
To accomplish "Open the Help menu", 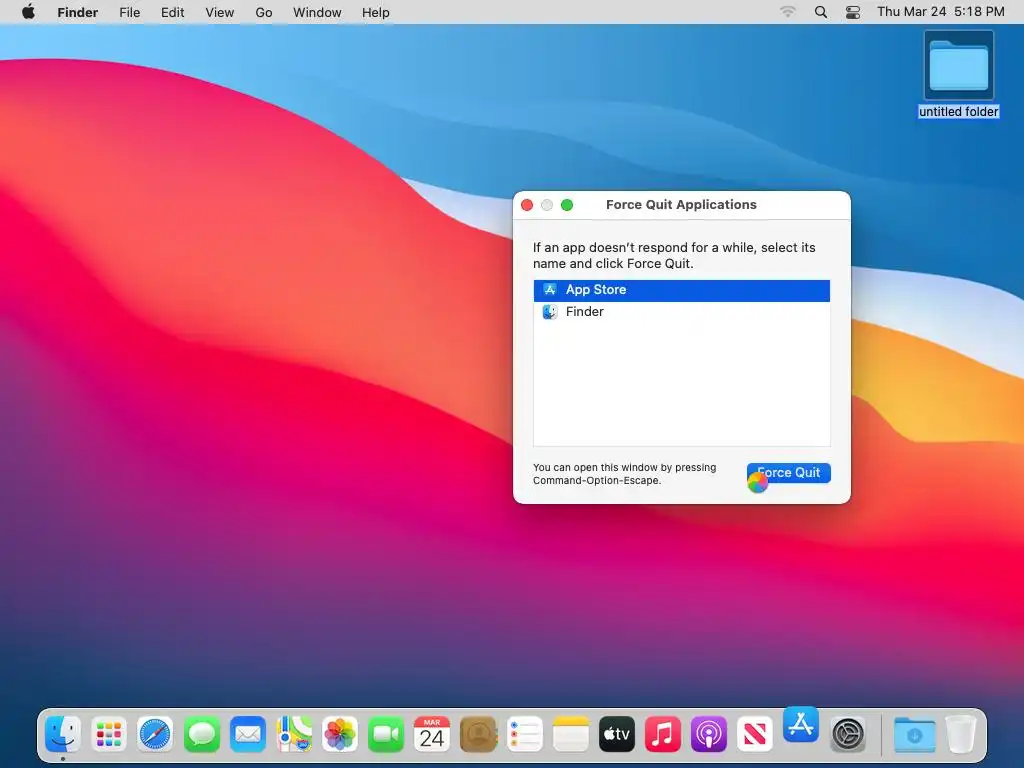I will point(376,12).
